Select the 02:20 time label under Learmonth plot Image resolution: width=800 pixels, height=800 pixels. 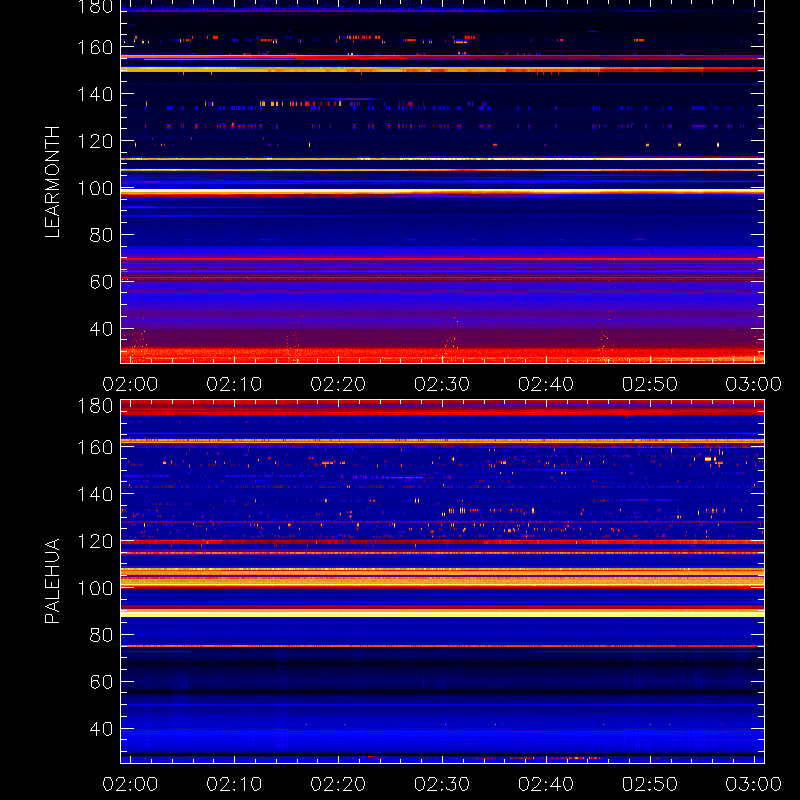coord(338,384)
